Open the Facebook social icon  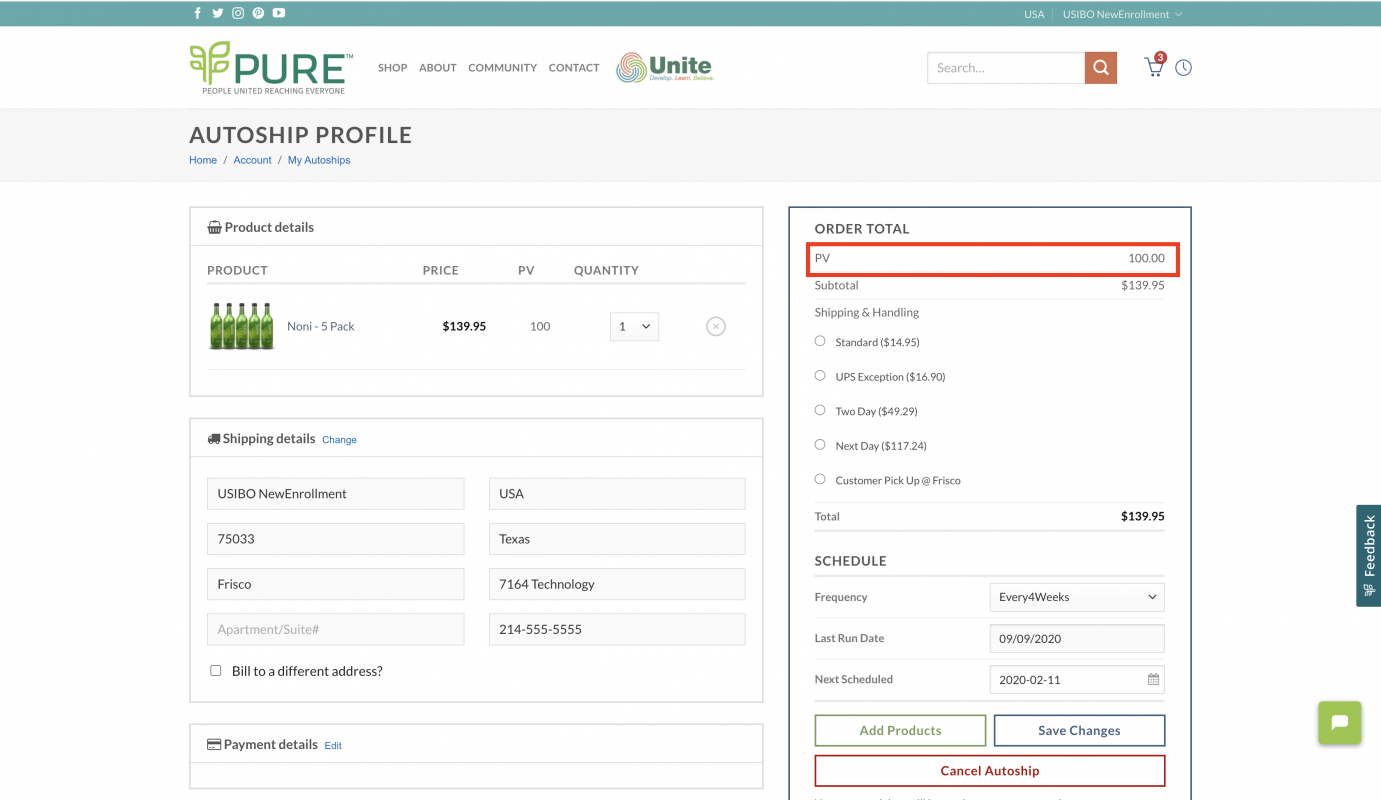pos(197,13)
